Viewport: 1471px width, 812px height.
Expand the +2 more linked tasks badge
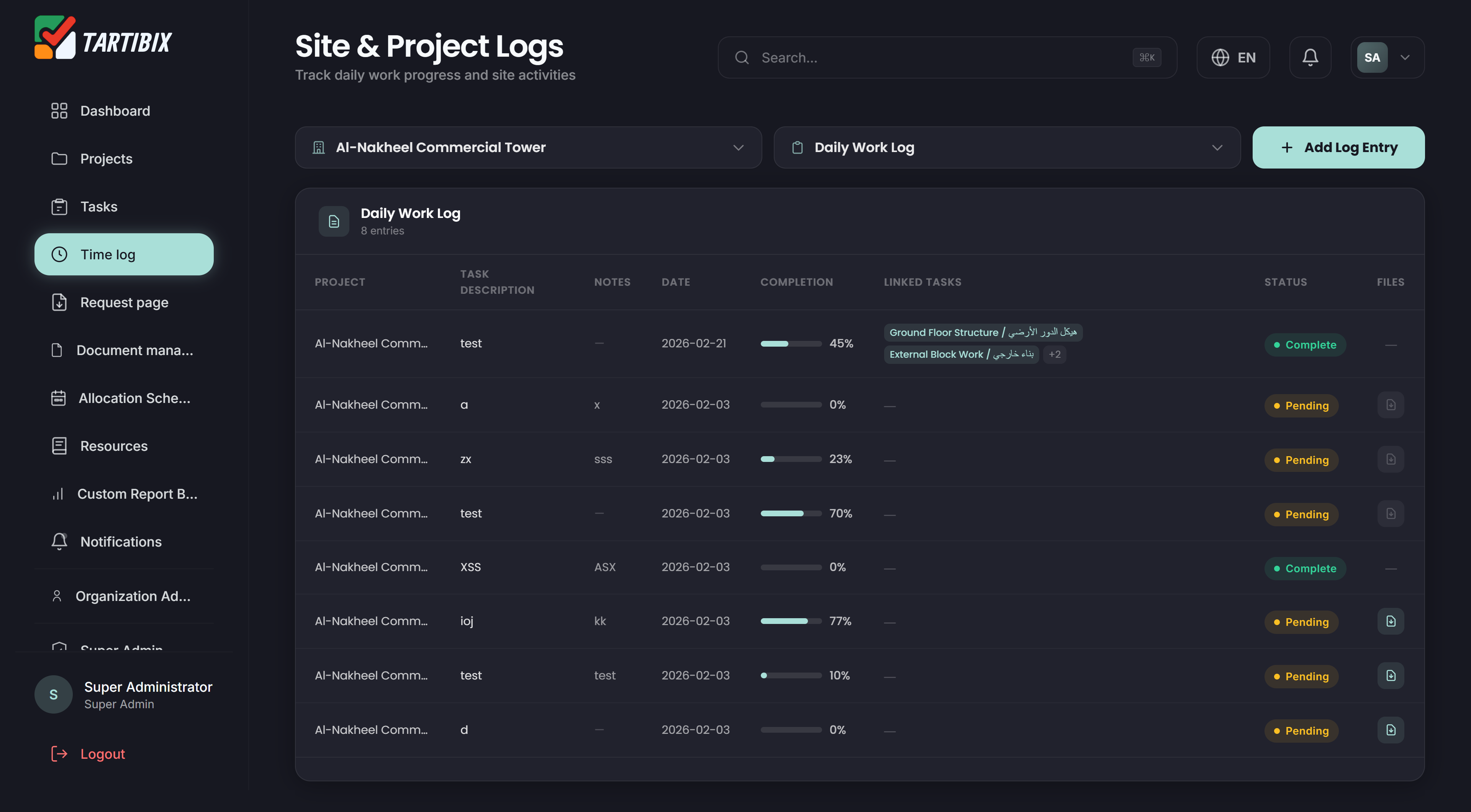tap(1054, 354)
